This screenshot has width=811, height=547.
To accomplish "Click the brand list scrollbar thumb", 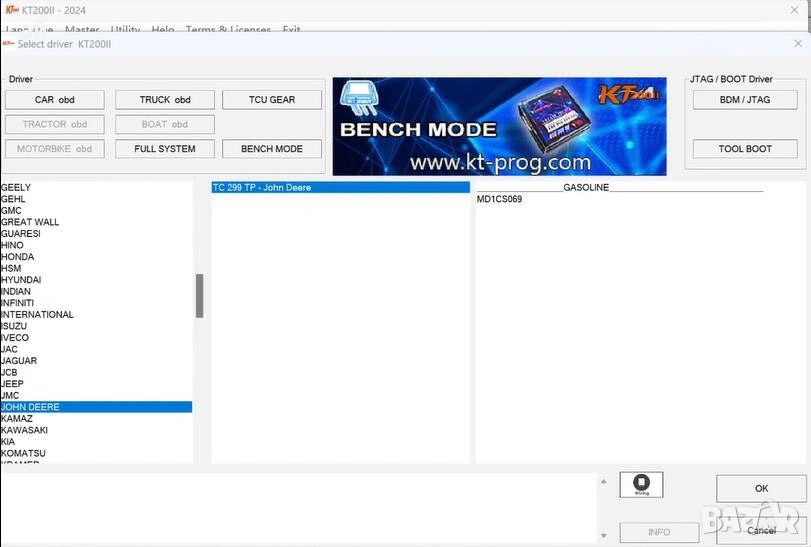I will point(199,296).
